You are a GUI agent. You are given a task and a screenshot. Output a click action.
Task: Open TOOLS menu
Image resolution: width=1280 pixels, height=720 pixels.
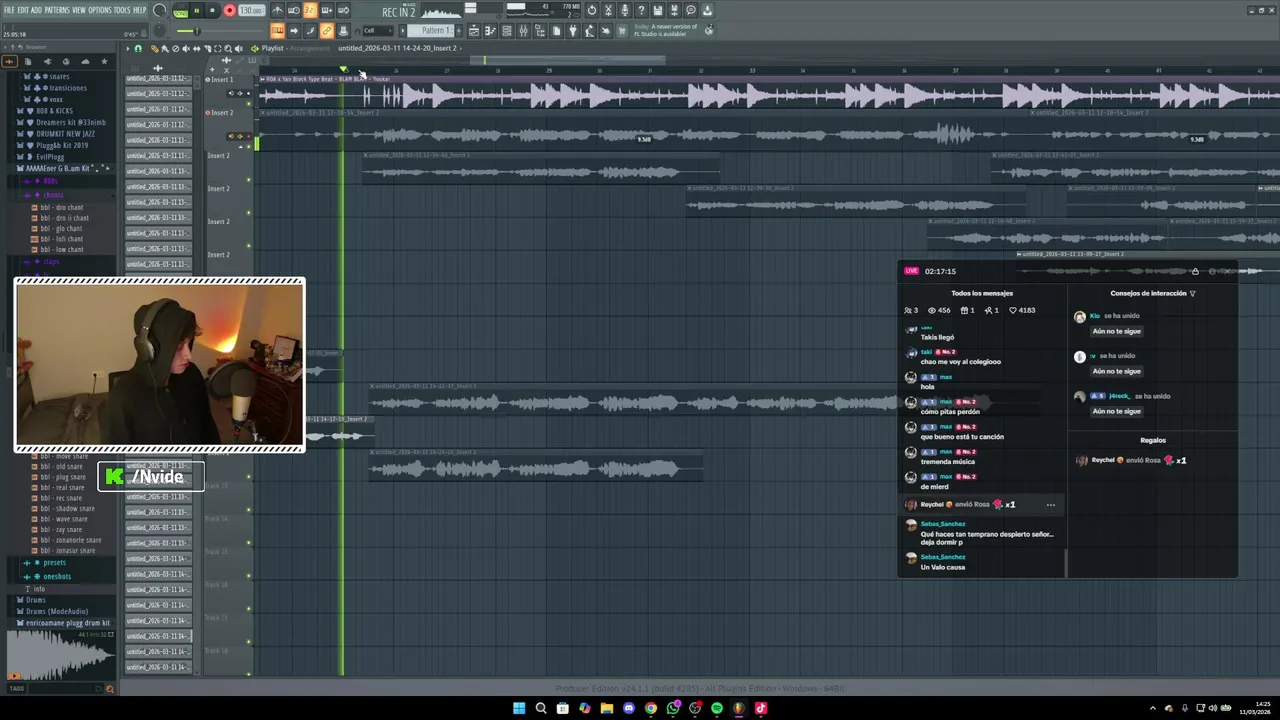pyautogui.click(x=122, y=10)
